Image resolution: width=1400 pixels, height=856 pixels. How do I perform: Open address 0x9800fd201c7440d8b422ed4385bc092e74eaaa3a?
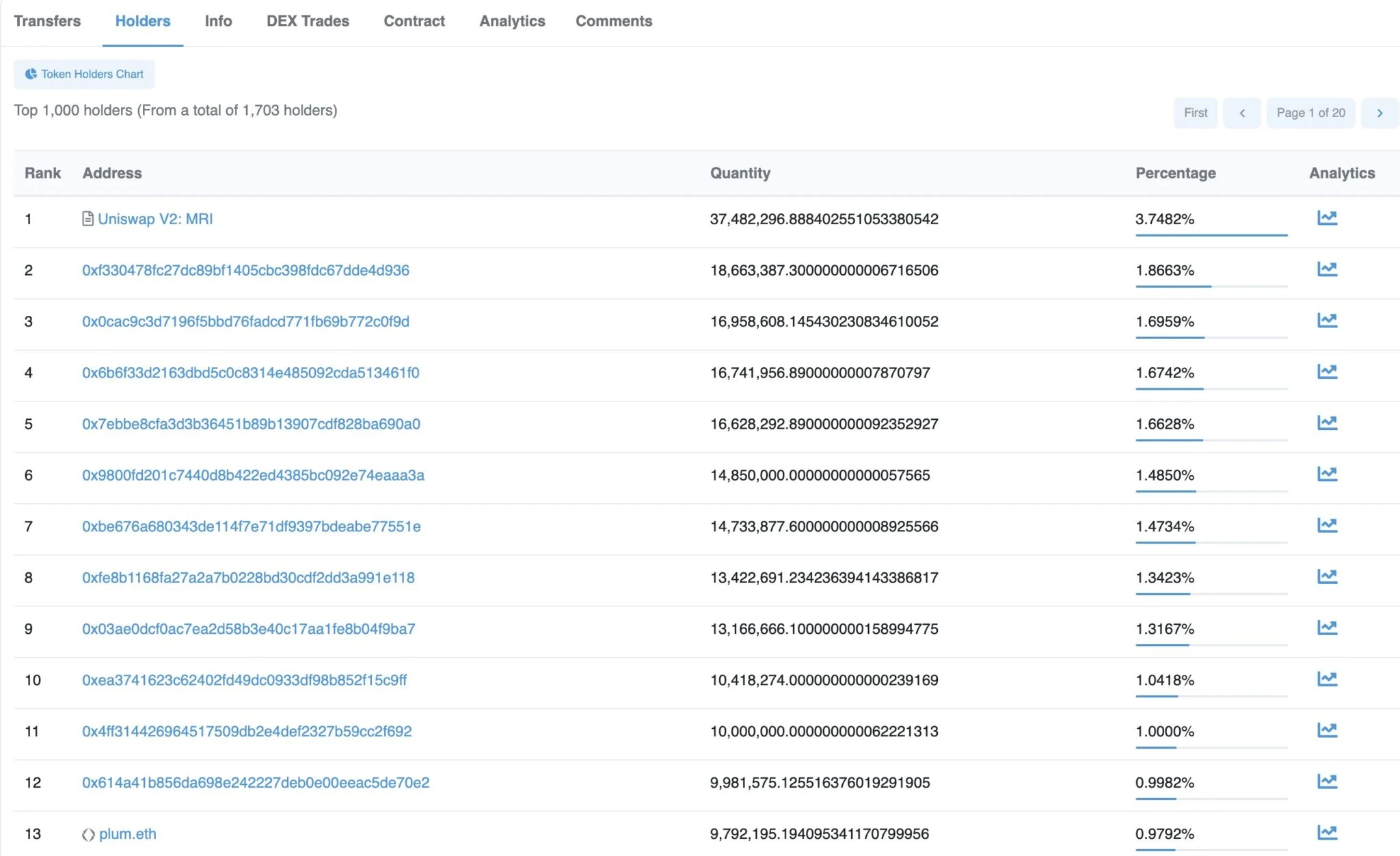pos(253,475)
